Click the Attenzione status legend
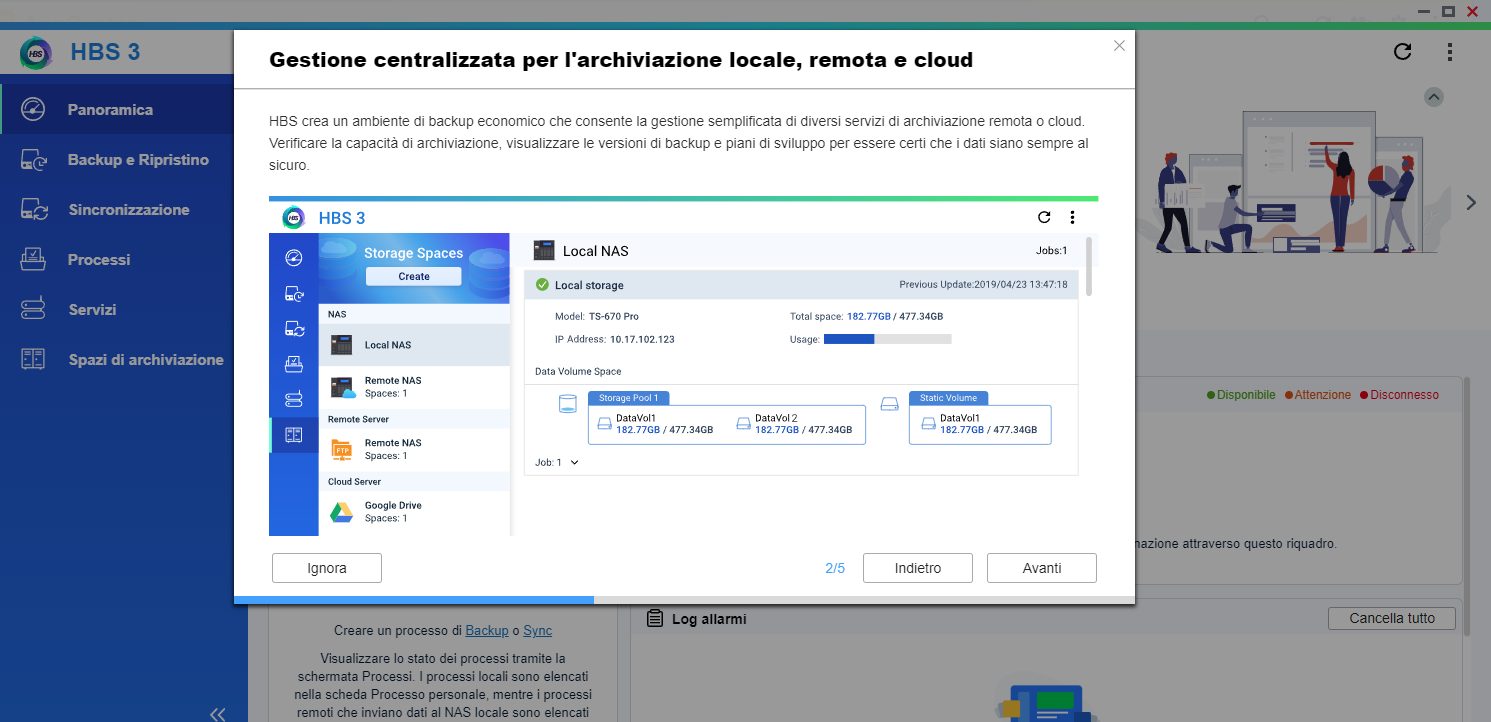Image resolution: width=1491 pixels, height=722 pixels. [x=1318, y=395]
